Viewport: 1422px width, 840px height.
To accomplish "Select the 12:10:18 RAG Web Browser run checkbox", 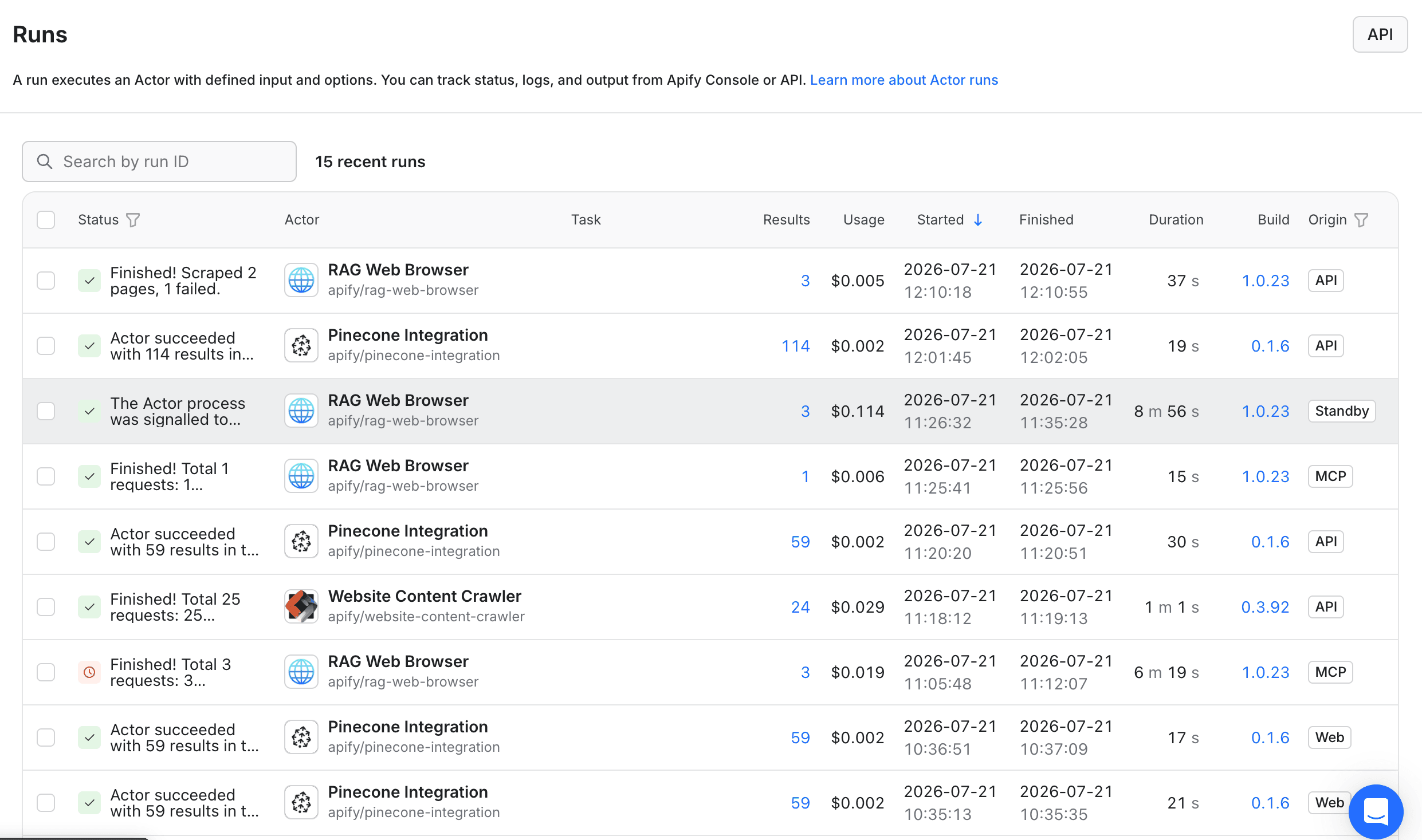I will [x=46, y=281].
